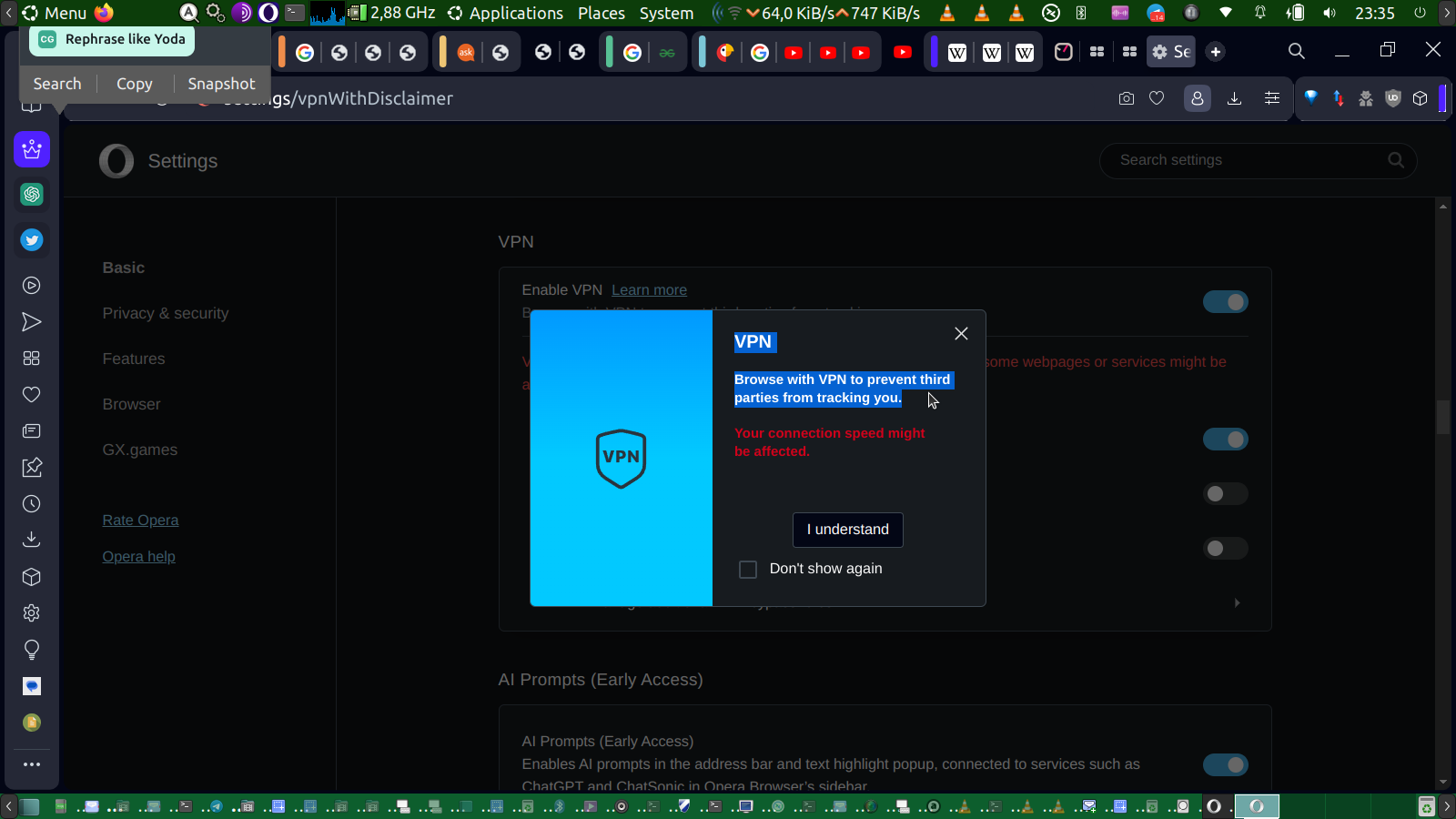
Task: Open ChatGPT in the sidebar
Action: click(32, 195)
